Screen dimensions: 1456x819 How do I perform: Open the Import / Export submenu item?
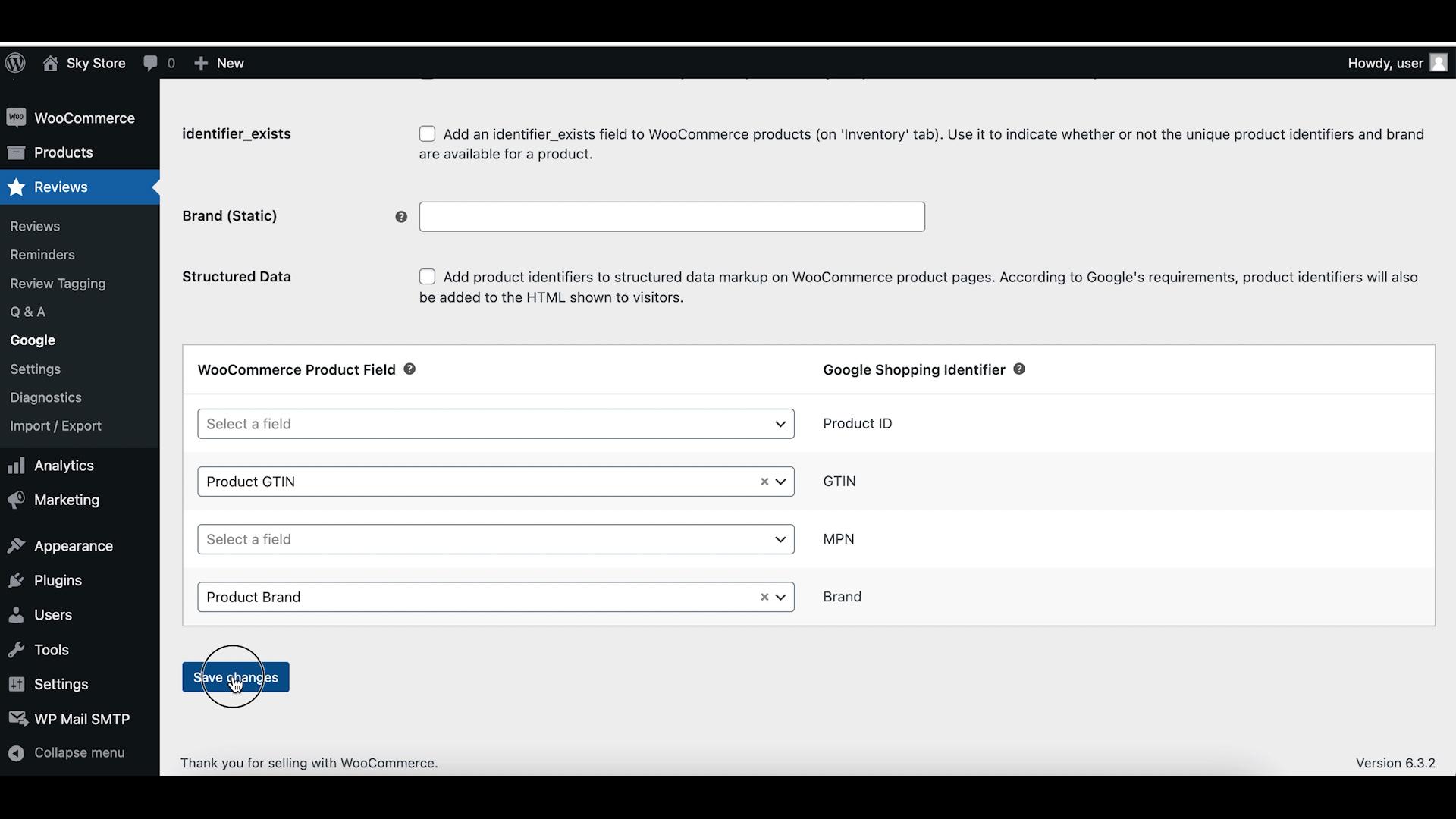click(55, 426)
